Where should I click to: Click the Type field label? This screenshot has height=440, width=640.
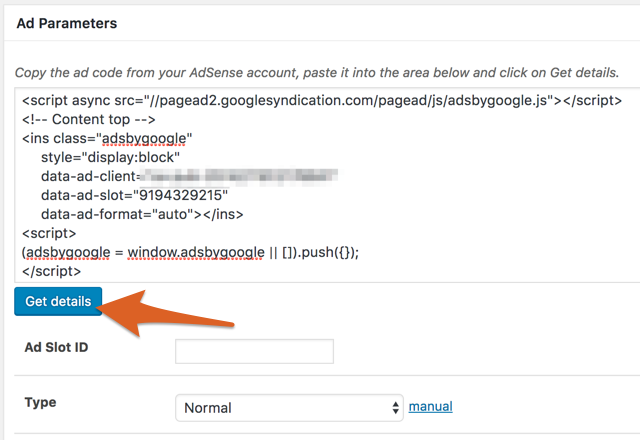coord(40,402)
